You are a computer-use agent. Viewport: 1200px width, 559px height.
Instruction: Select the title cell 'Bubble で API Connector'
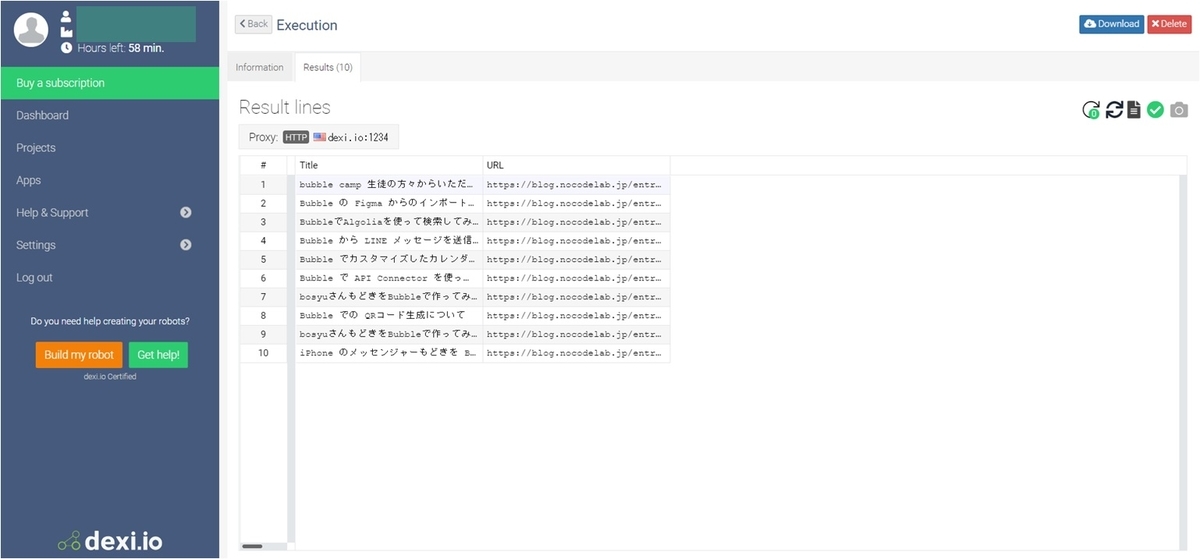(389, 278)
